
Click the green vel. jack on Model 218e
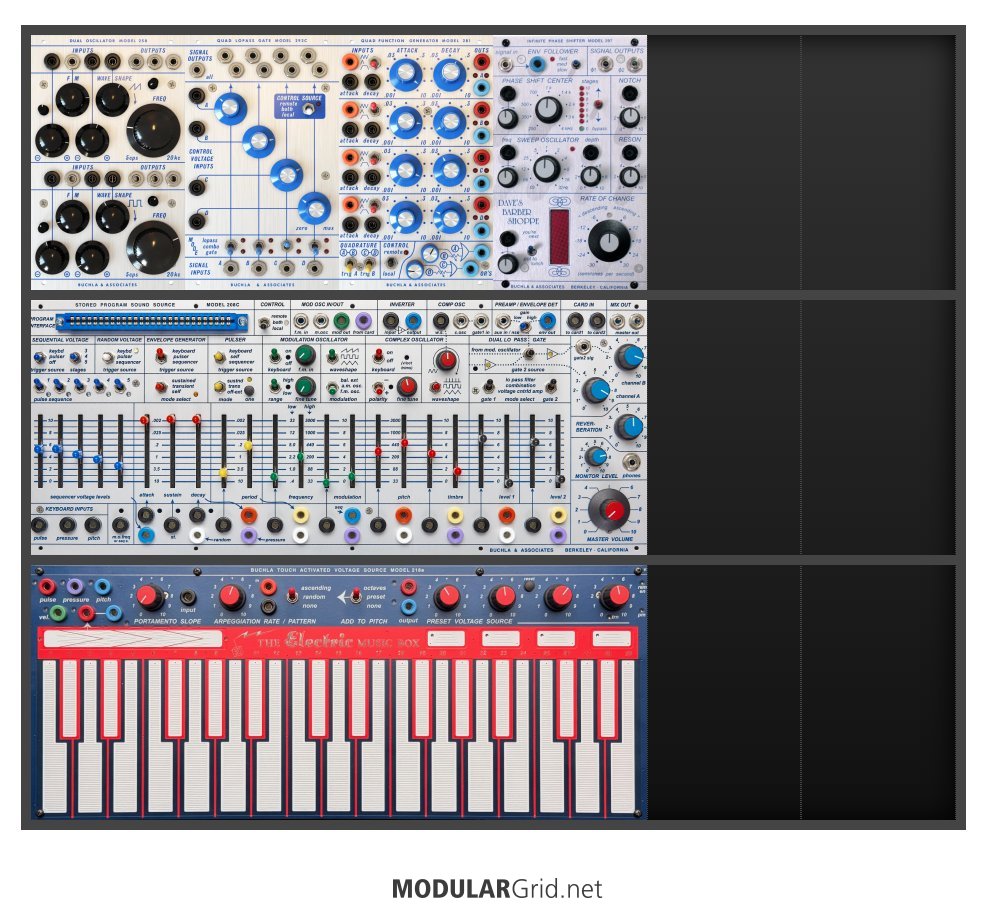tap(57, 613)
